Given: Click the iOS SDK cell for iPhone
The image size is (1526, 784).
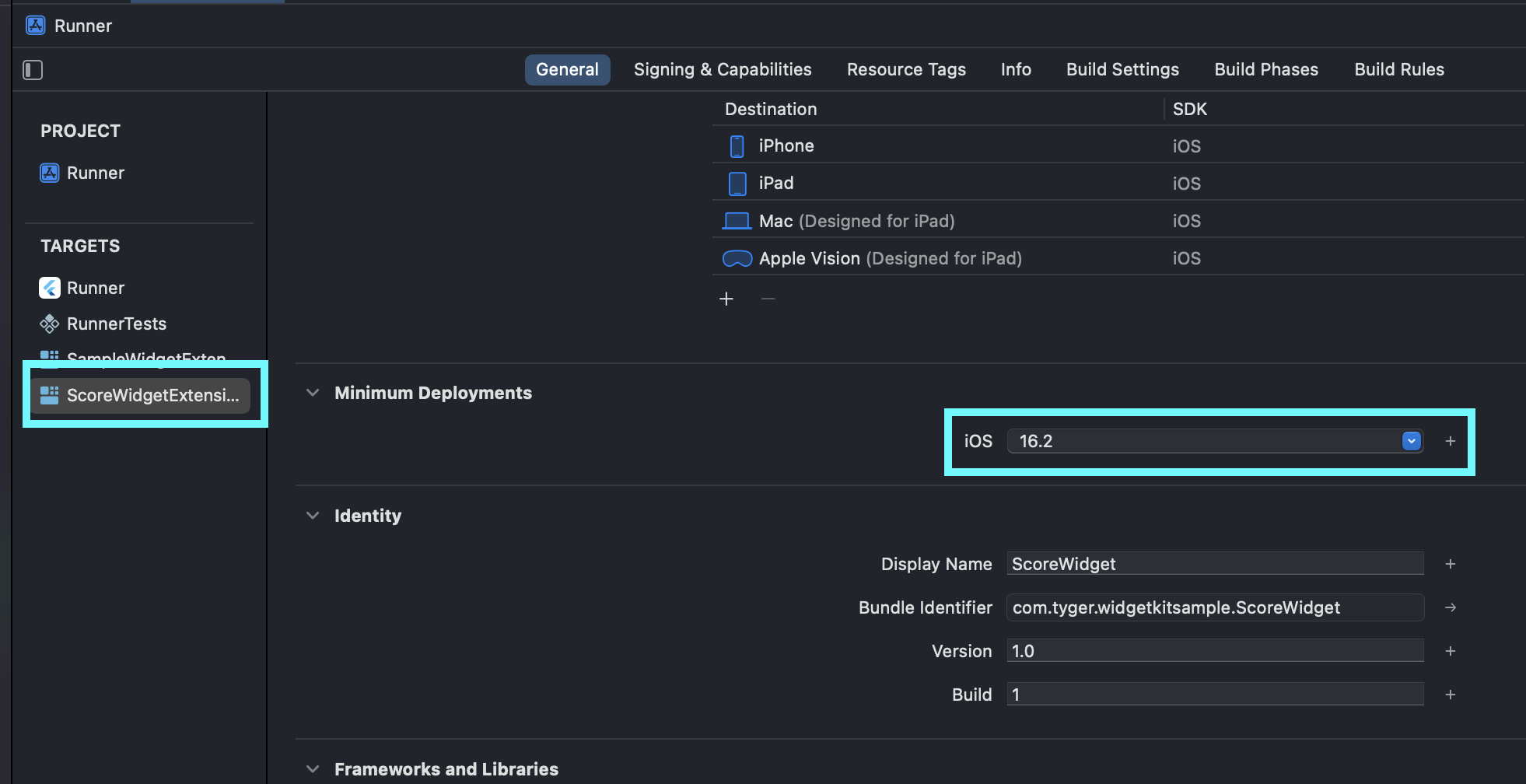Looking at the screenshot, I should click(1187, 146).
